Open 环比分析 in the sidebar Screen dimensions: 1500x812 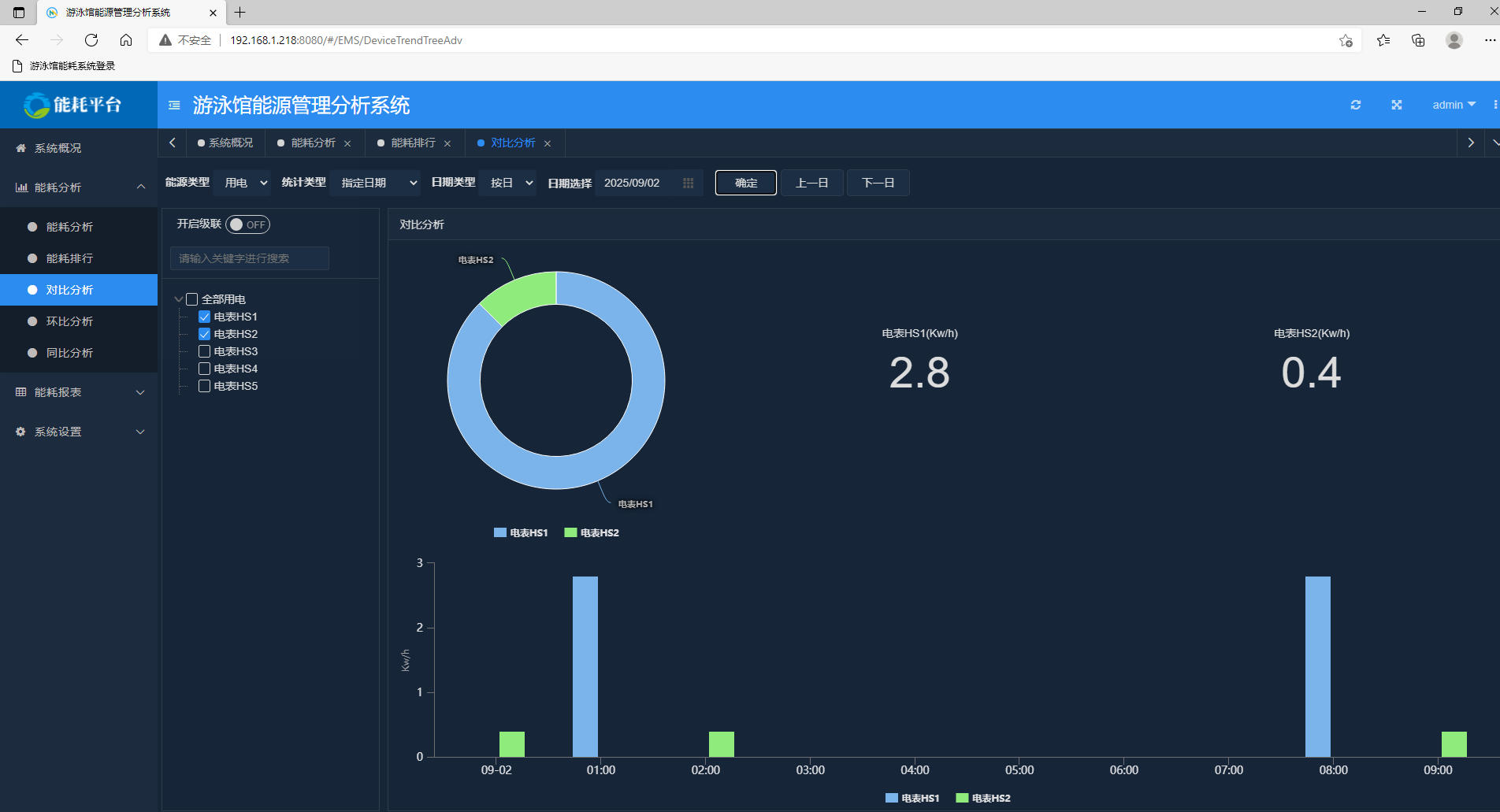tap(69, 321)
